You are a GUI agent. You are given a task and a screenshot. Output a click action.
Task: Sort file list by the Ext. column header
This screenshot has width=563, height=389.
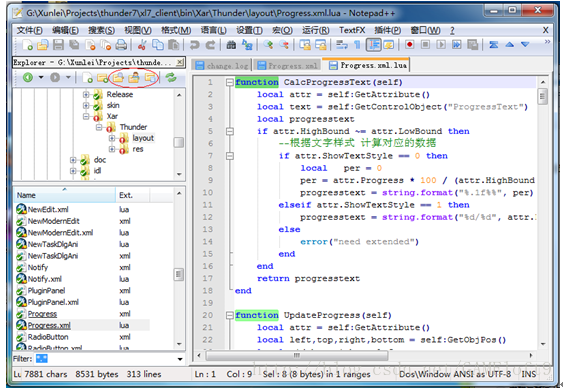tap(132, 195)
